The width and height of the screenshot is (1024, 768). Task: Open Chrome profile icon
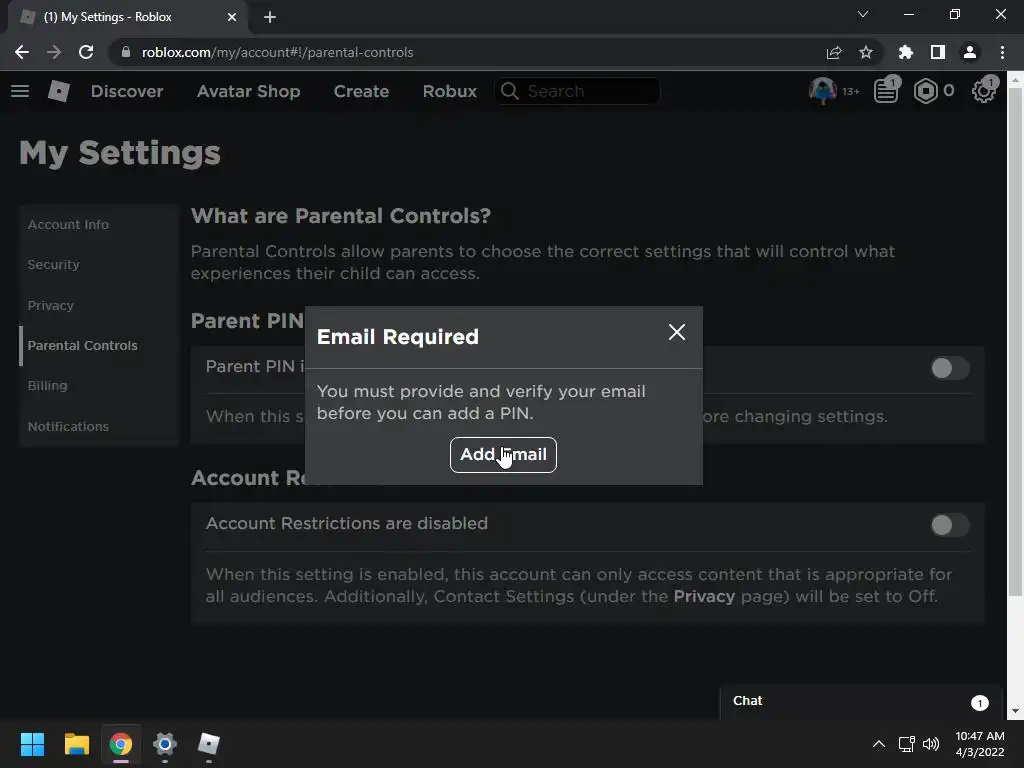click(x=970, y=52)
